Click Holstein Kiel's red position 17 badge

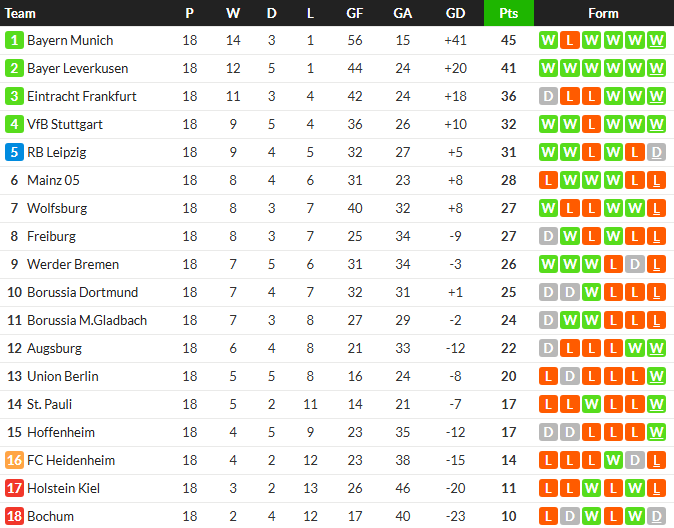click(x=14, y=489)
